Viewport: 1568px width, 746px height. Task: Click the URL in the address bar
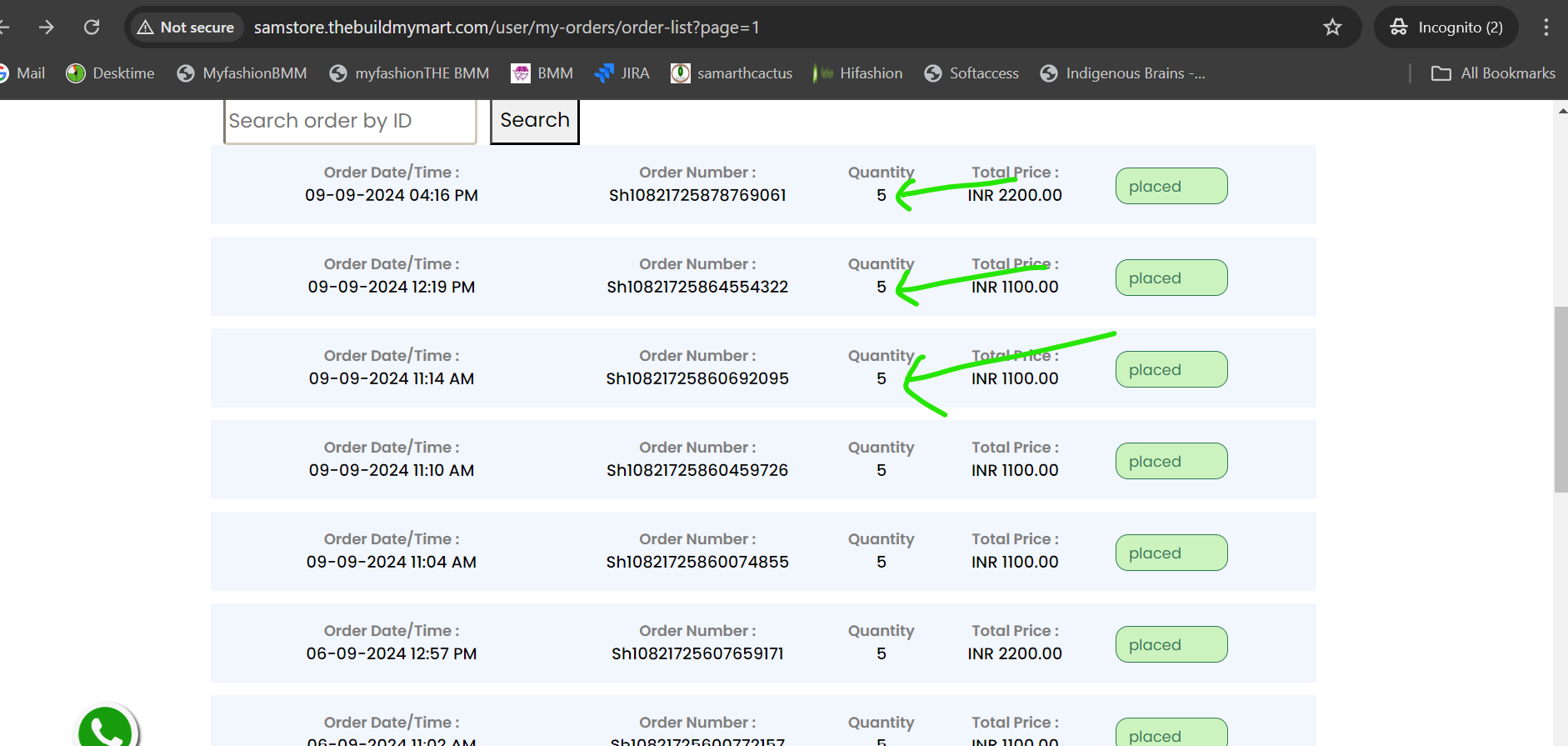(x=507, y=28)
